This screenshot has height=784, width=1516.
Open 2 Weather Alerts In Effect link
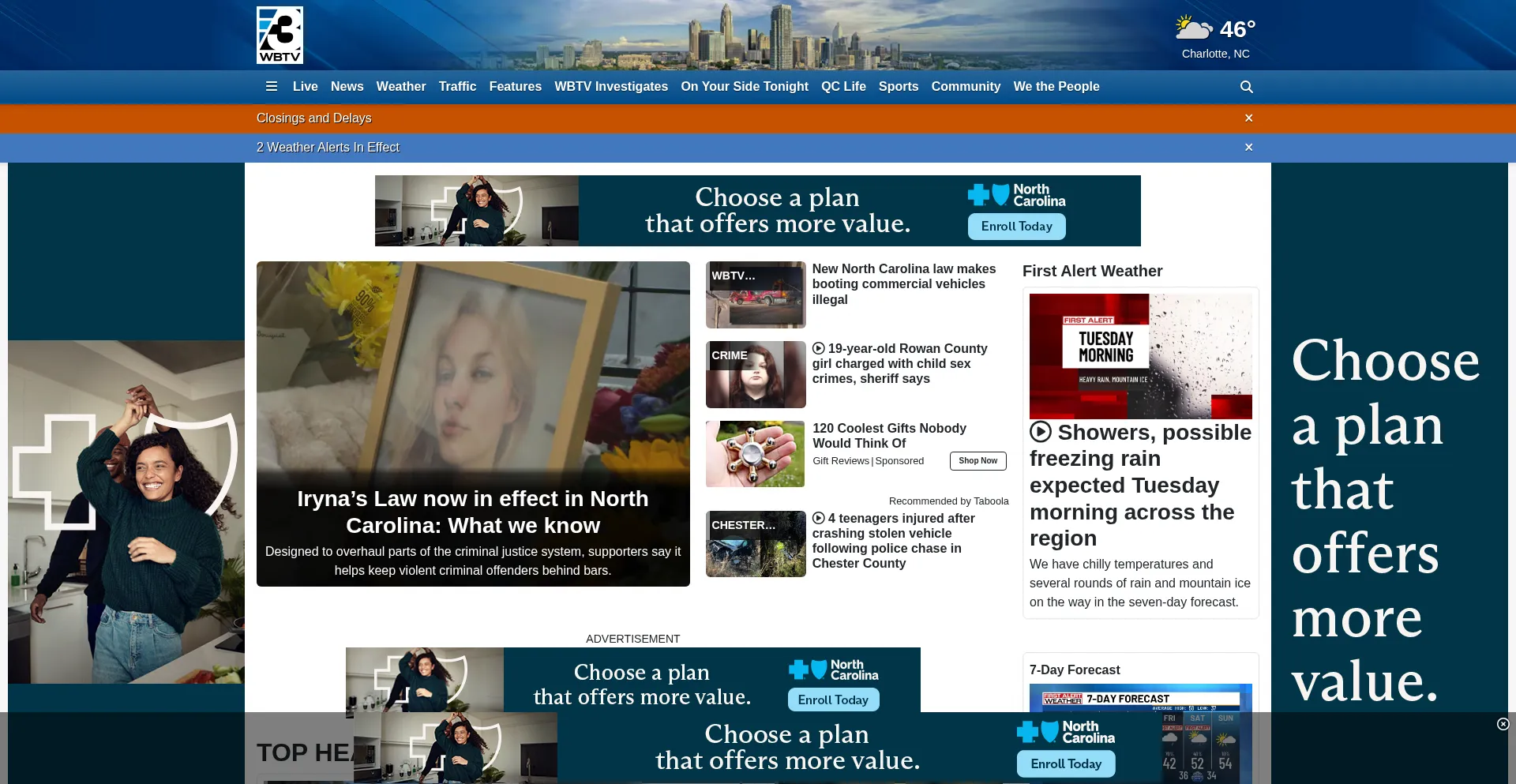tap(328, 148)
